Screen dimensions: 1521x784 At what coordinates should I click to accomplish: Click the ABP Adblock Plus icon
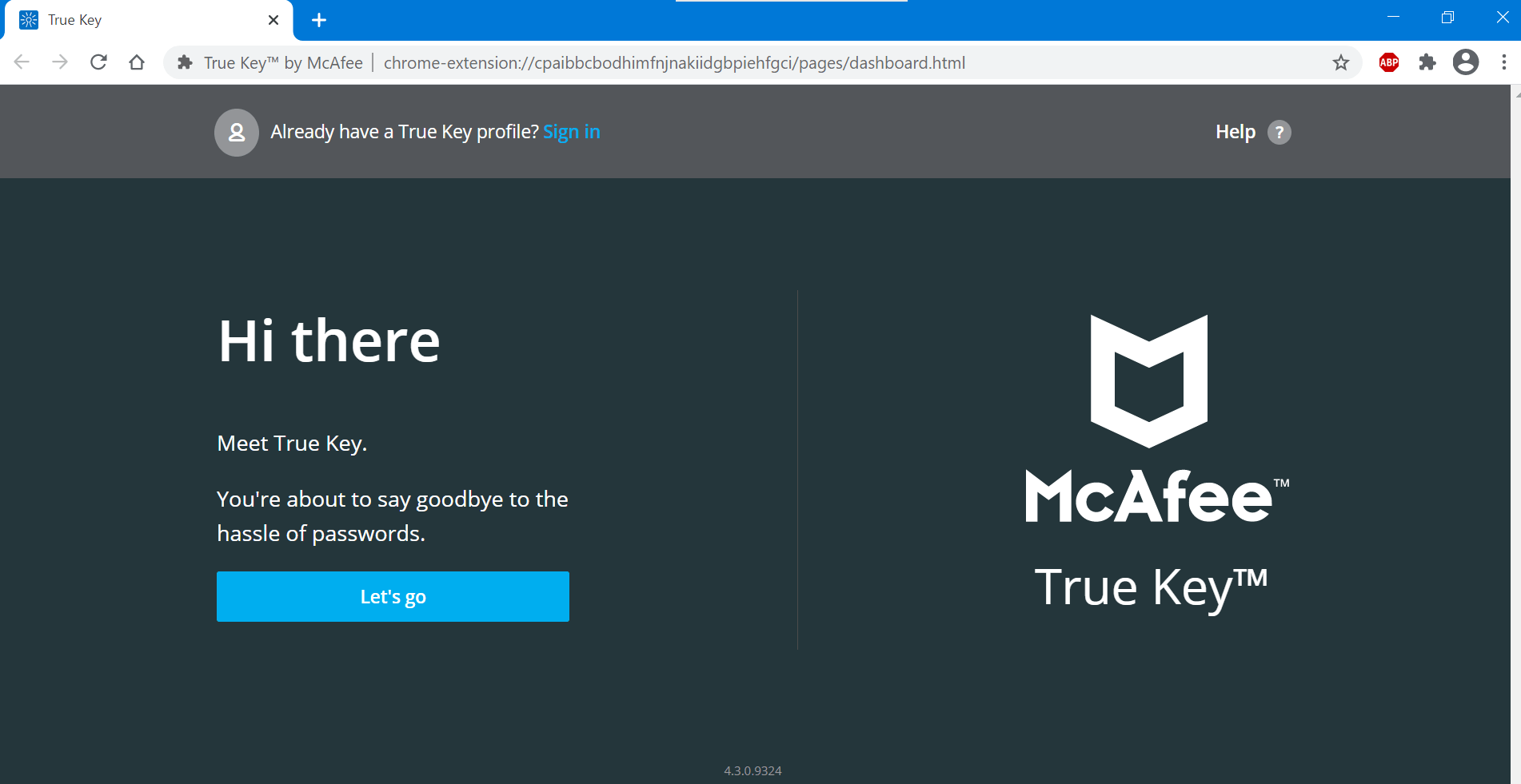pos(1388,62)
